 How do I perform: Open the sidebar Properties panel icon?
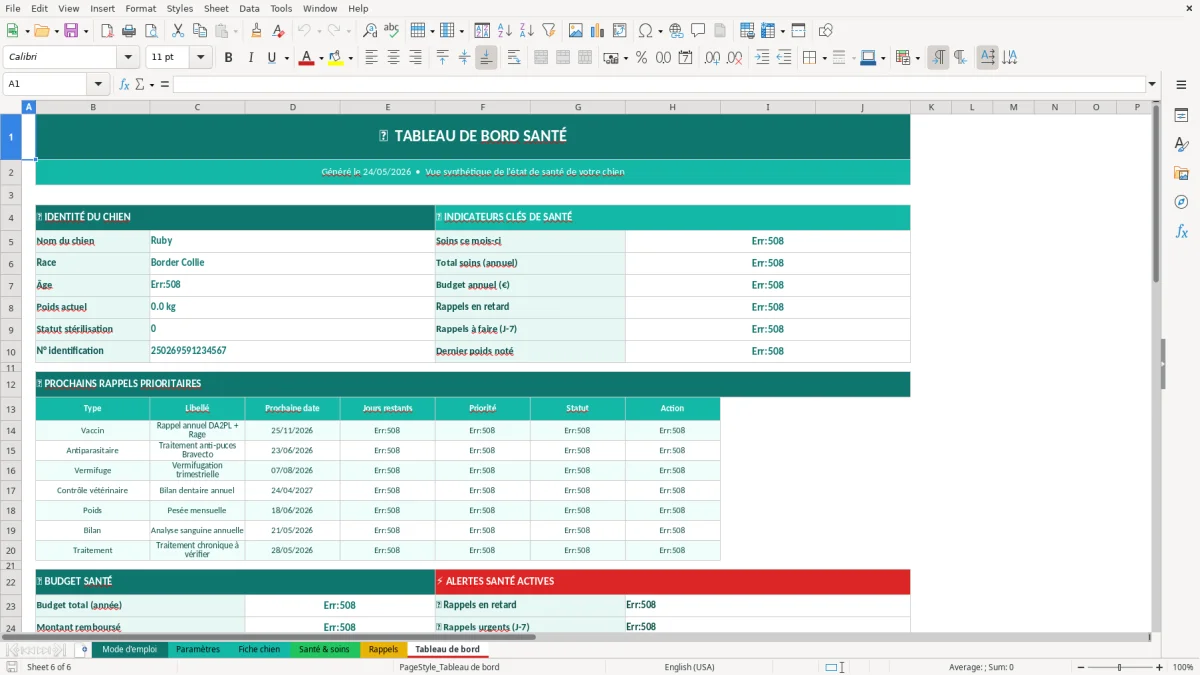click(x=1181, y=116)
